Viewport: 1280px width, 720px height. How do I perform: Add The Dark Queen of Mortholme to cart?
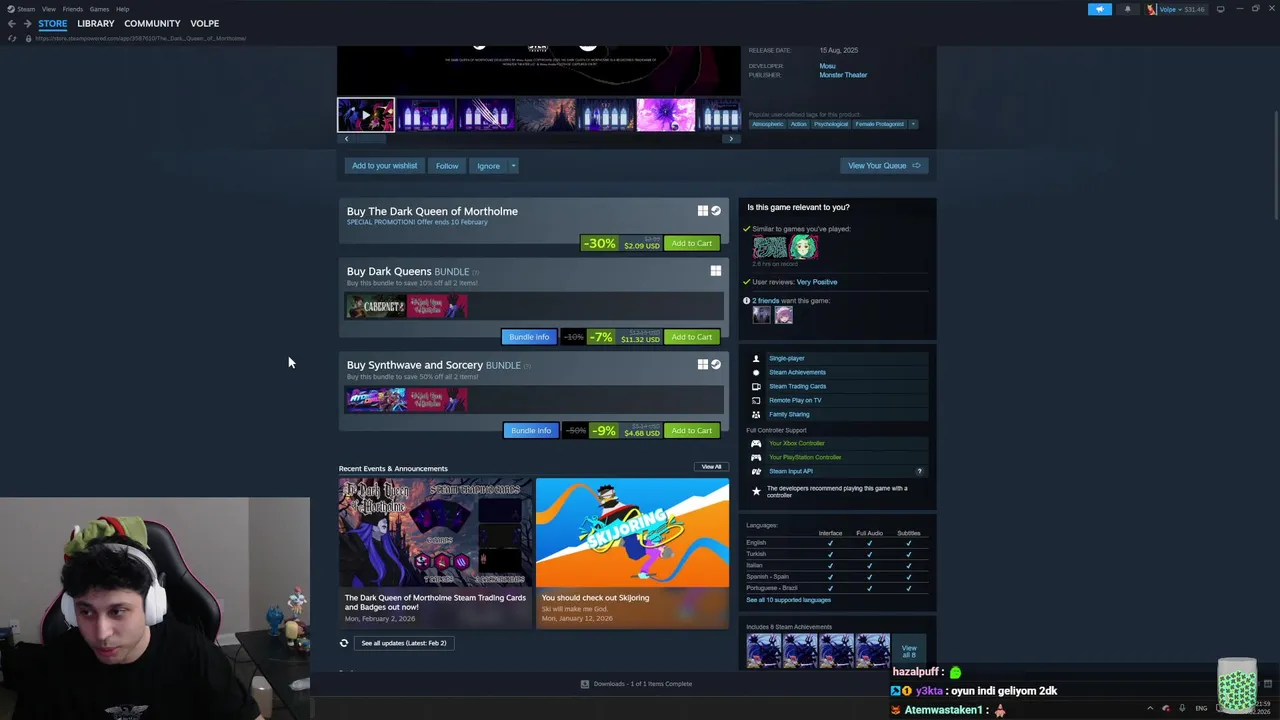pos(692,243)
